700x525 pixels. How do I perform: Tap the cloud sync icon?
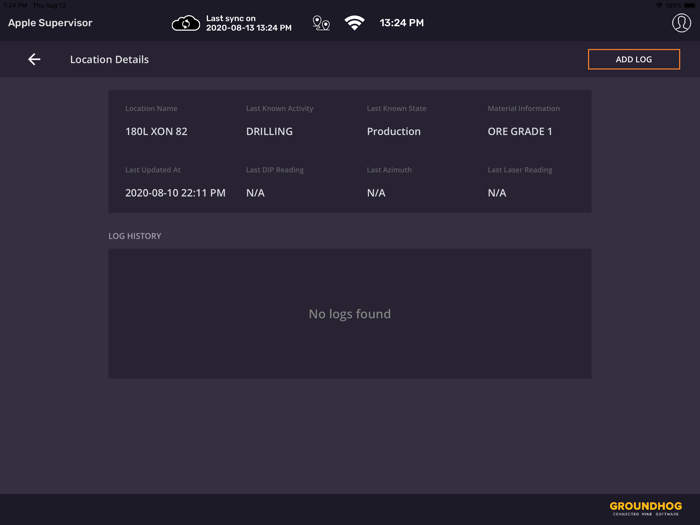[186, 23]
